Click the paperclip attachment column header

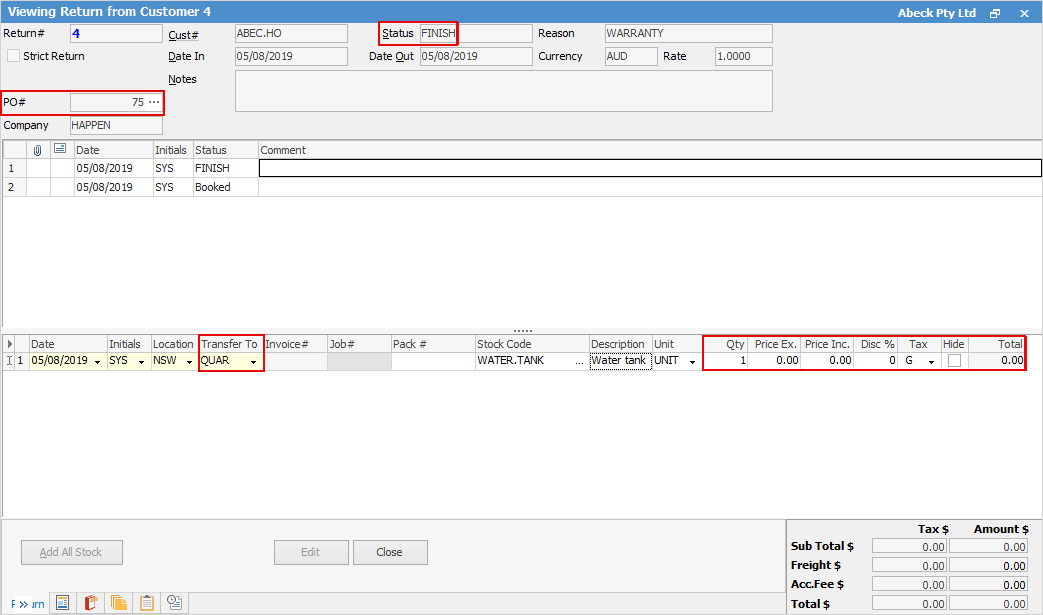[x=38, y=150]
